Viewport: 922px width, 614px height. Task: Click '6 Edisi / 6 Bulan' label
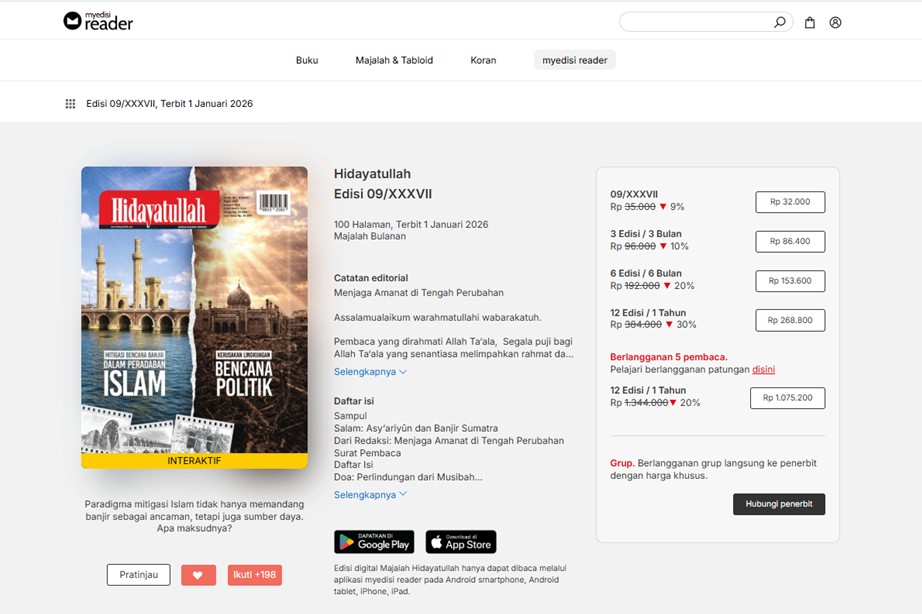click(x=646, y=273)
